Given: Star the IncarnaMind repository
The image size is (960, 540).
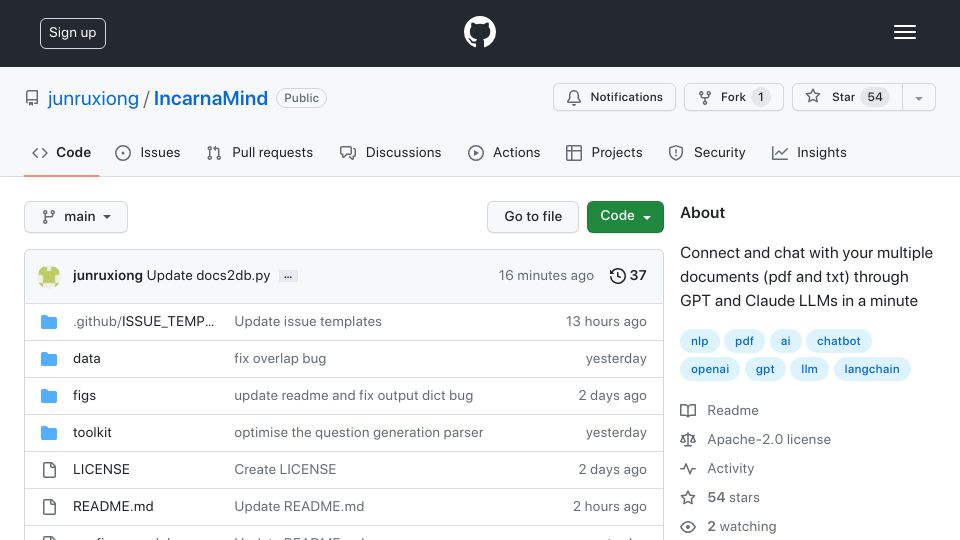Looking at the screenshot, I should point(847,97).
